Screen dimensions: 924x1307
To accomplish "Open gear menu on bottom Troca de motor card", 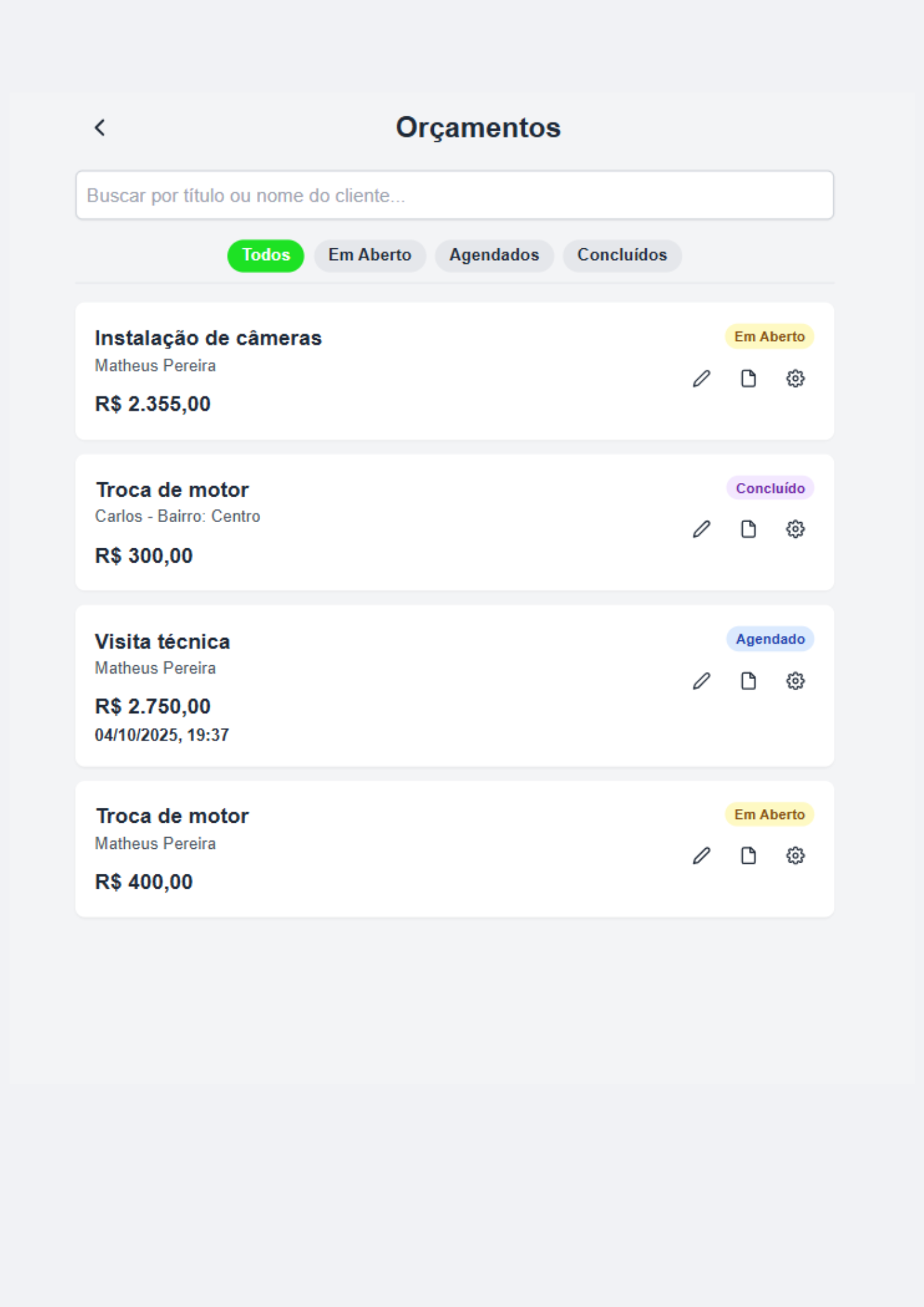I will click(795, 855).
